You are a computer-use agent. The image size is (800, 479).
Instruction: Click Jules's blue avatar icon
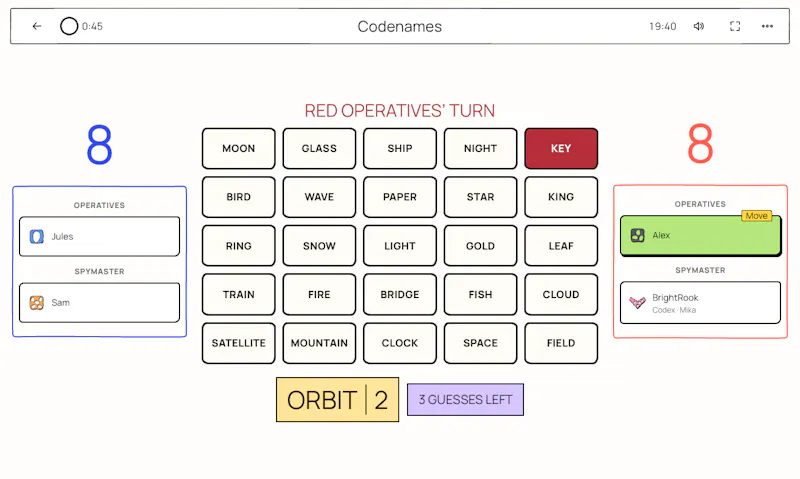(x=37, y=237)
